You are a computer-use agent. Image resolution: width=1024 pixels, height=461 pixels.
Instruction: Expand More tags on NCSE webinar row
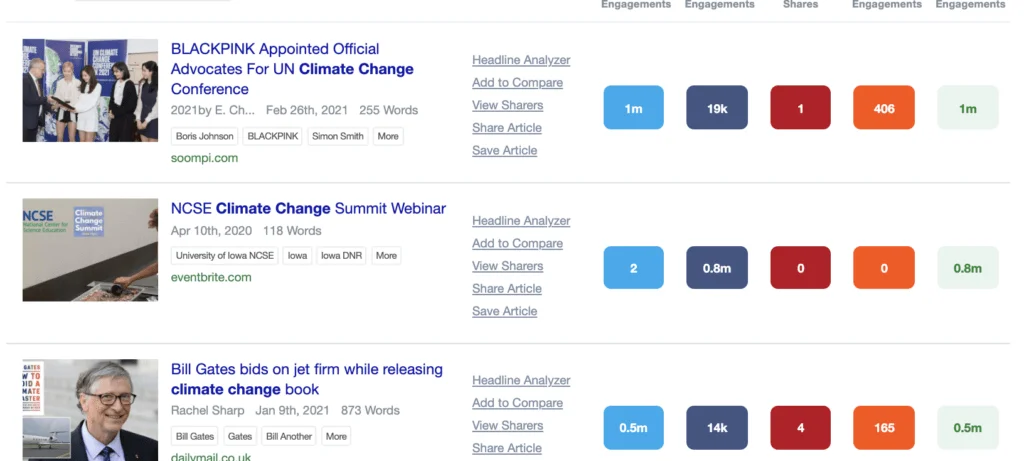[386, 256]
